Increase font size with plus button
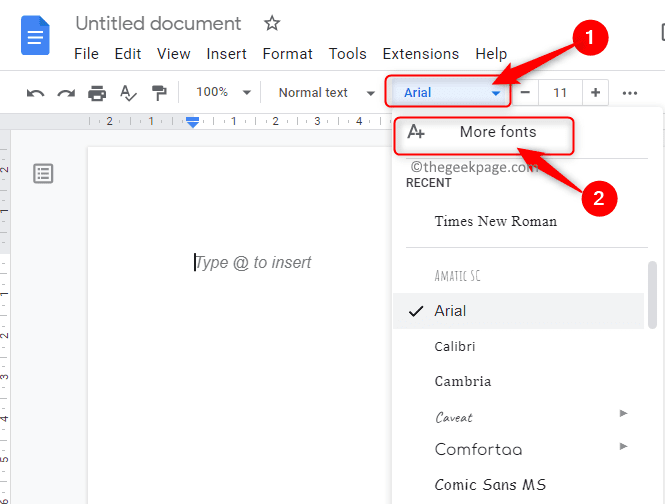Screen dimensions: 665x504 (x=595, y=92)
